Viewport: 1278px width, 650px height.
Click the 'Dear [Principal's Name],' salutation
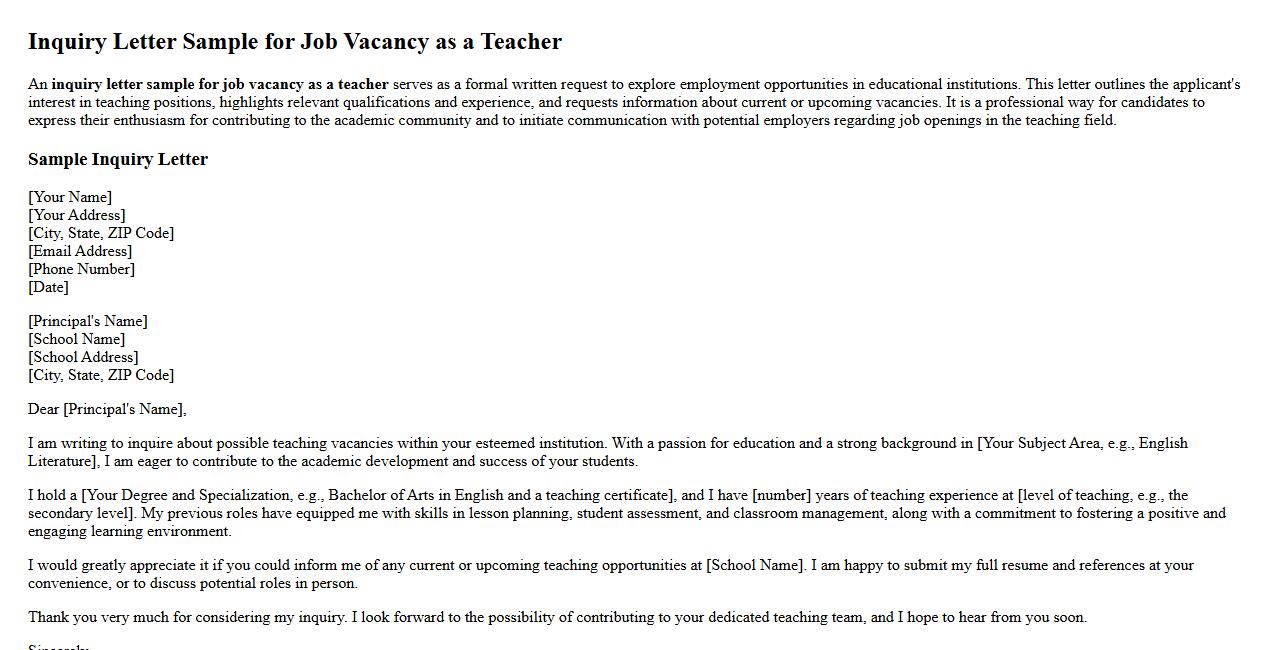107,409
